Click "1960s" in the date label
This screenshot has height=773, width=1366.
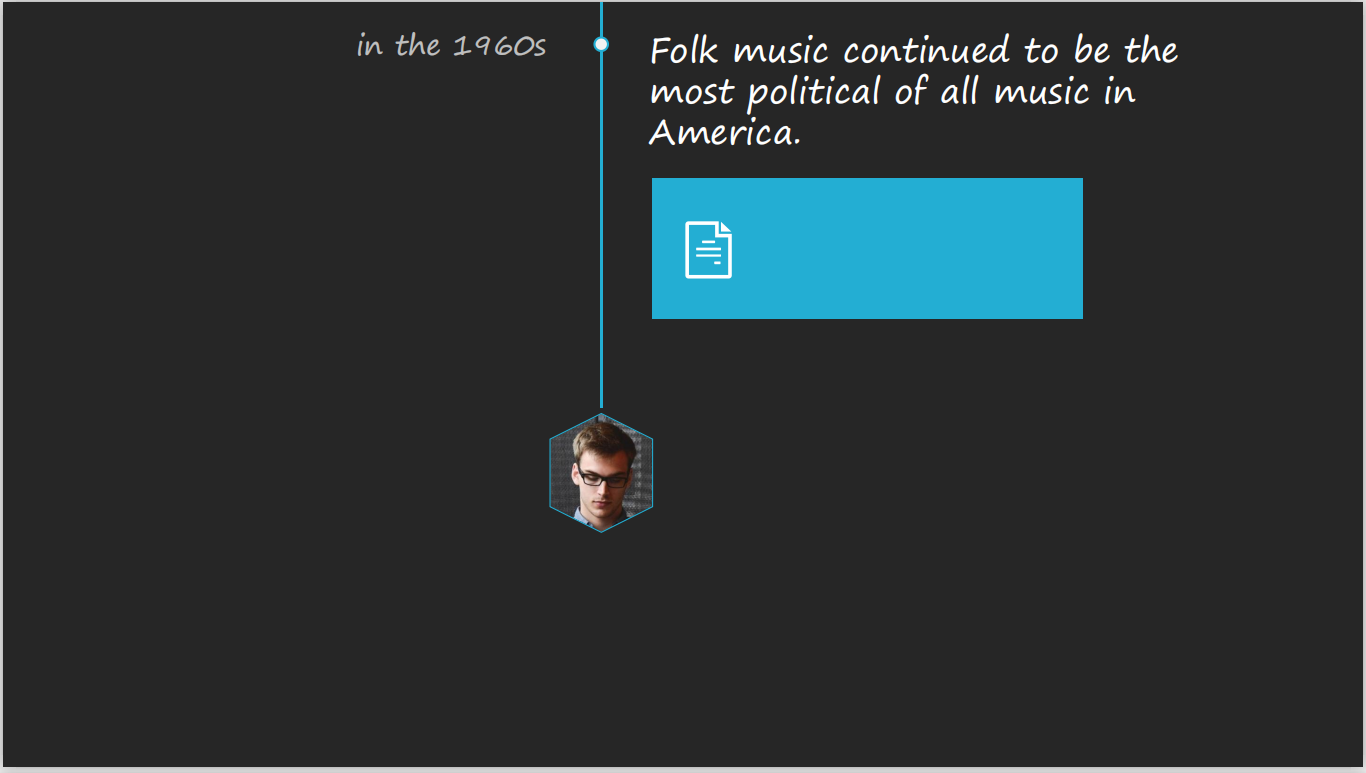499,46
